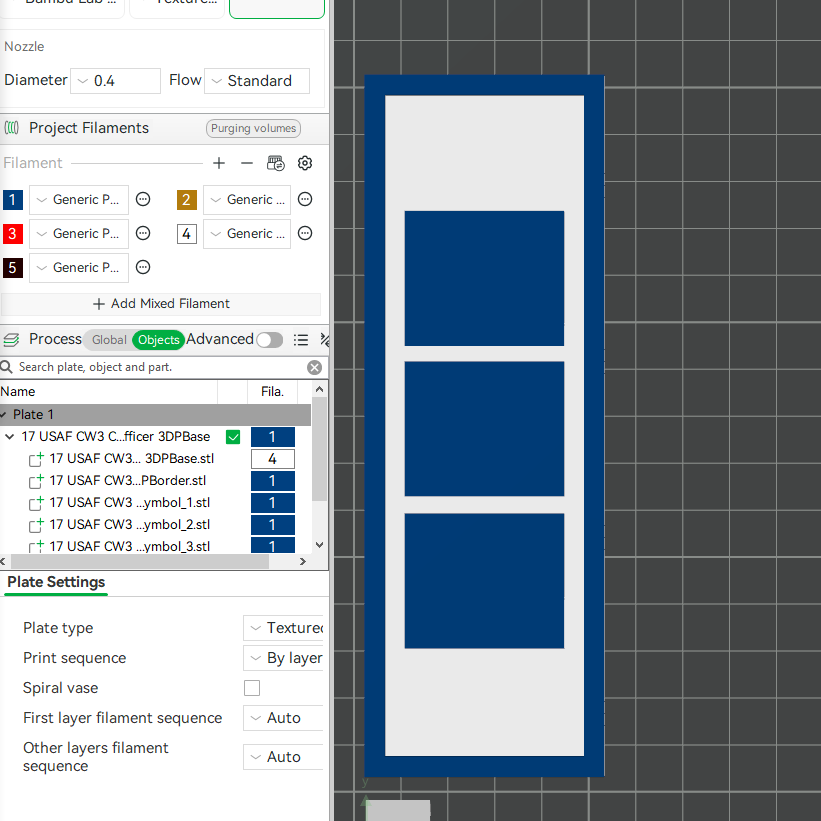Screen dimensions: 821x821
Task: Change filament of 3DPBase.stl part
Action: (x=273, y=459)
